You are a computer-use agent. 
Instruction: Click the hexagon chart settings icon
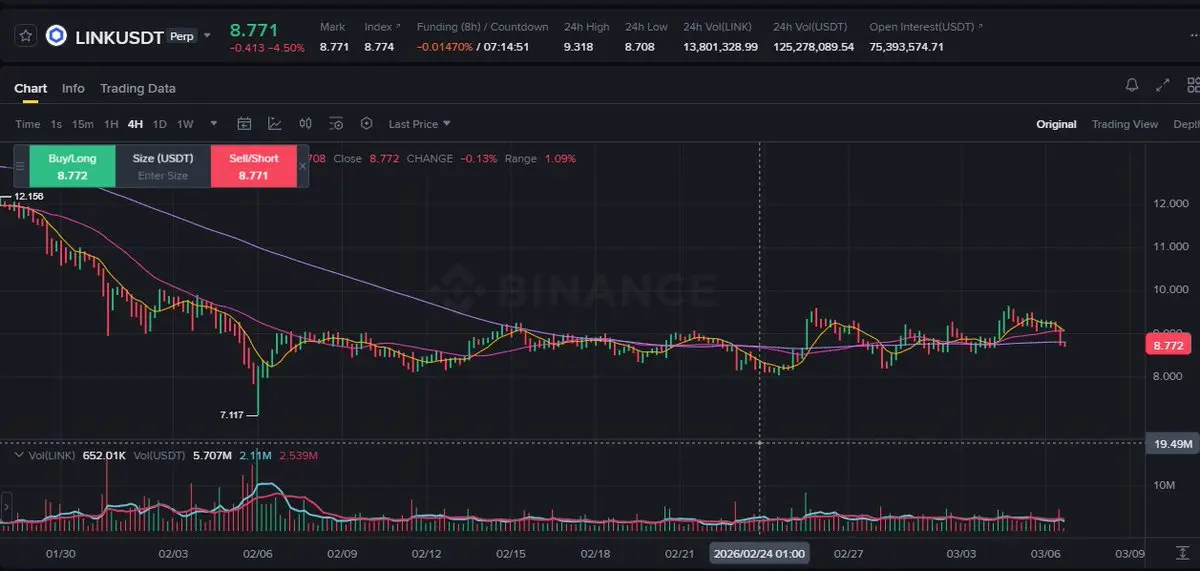pyautogui.click(x=367, y=124)
